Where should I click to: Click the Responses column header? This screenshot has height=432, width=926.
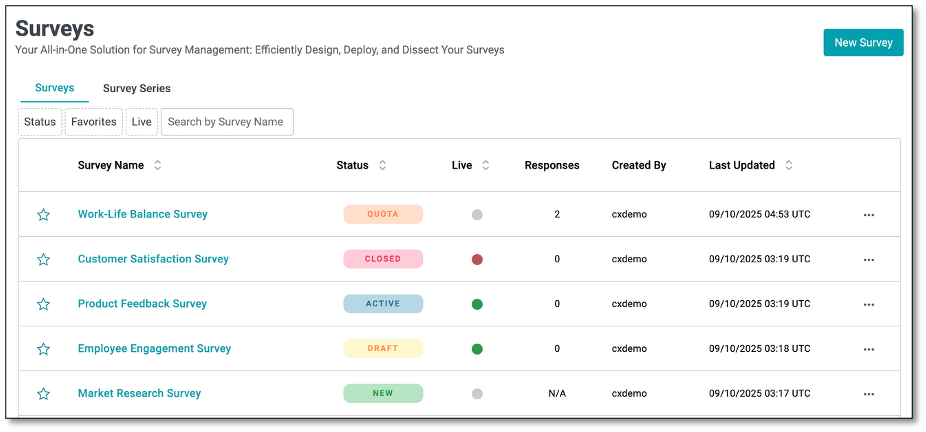click(552, 166)
